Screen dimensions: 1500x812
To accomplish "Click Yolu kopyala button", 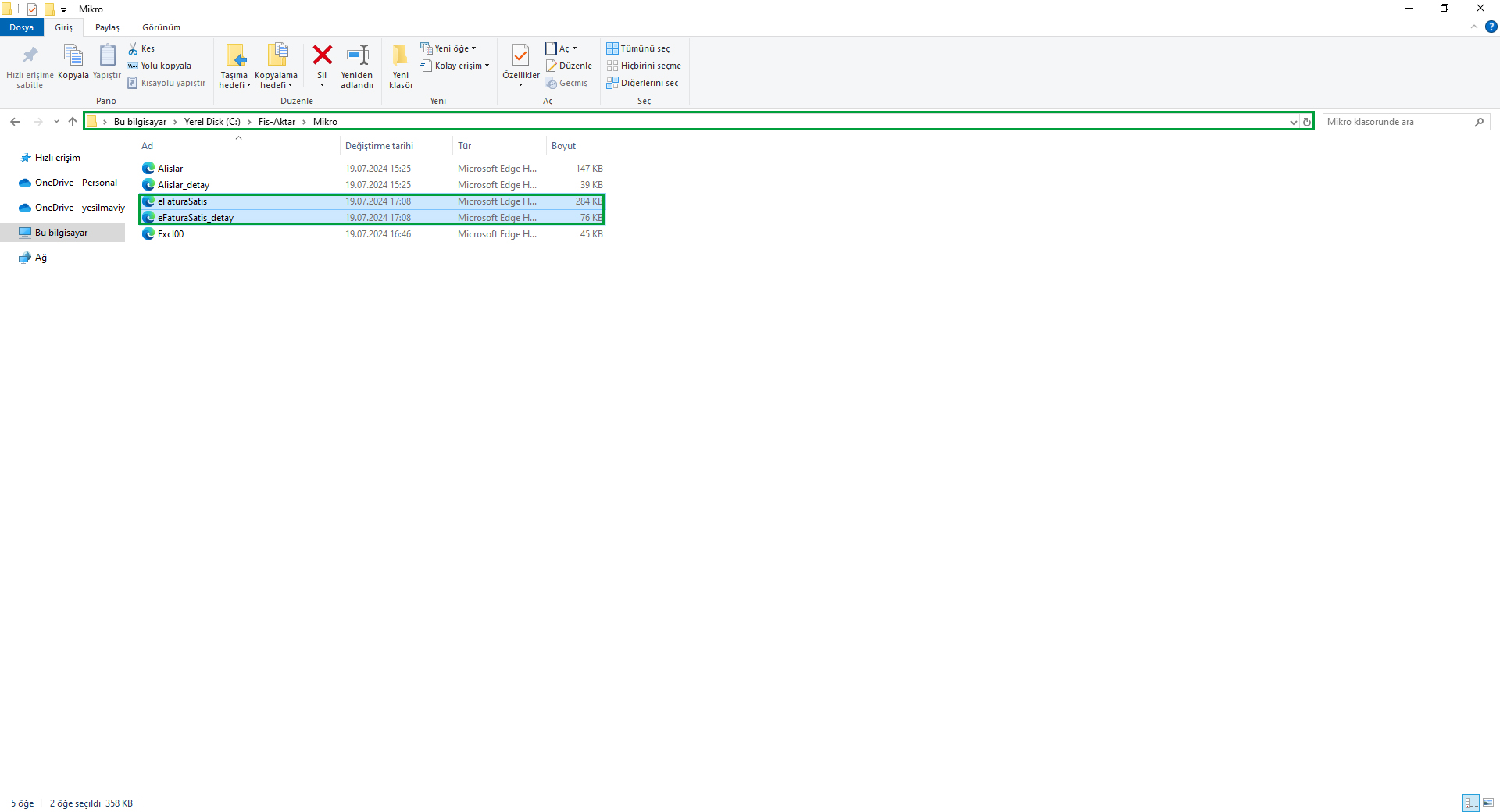I will (x=159, y=66).
